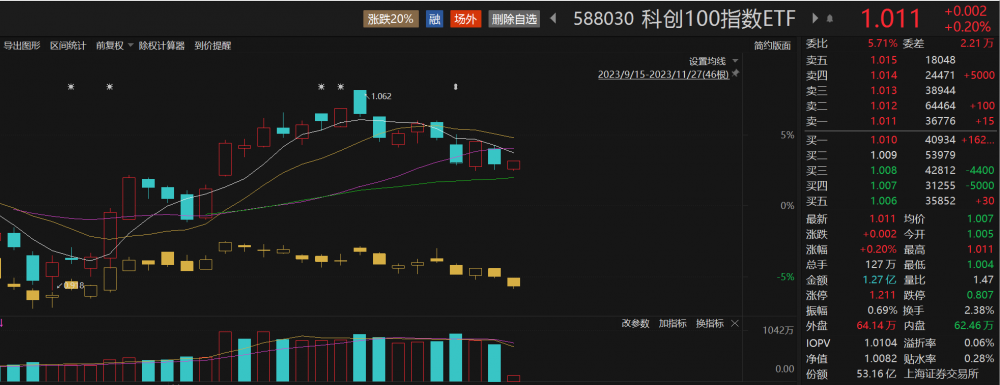Click the 今开 value 1.005
Screen dimensions: 1000x385
click(x=980, y=234)
